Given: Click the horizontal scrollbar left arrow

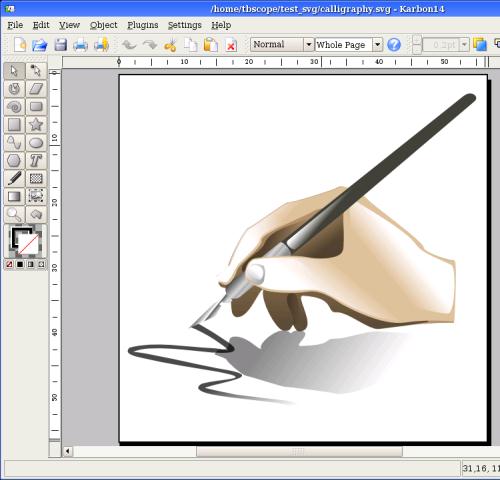Looking at the screenshot, I should (x=68, y=452).
